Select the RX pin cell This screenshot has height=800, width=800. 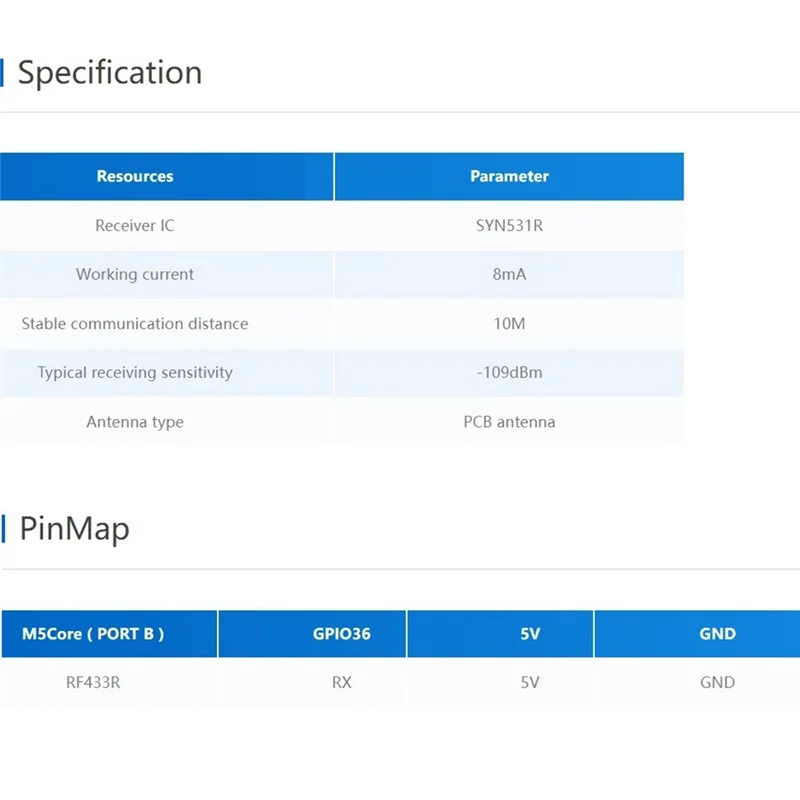coord(341,682)
